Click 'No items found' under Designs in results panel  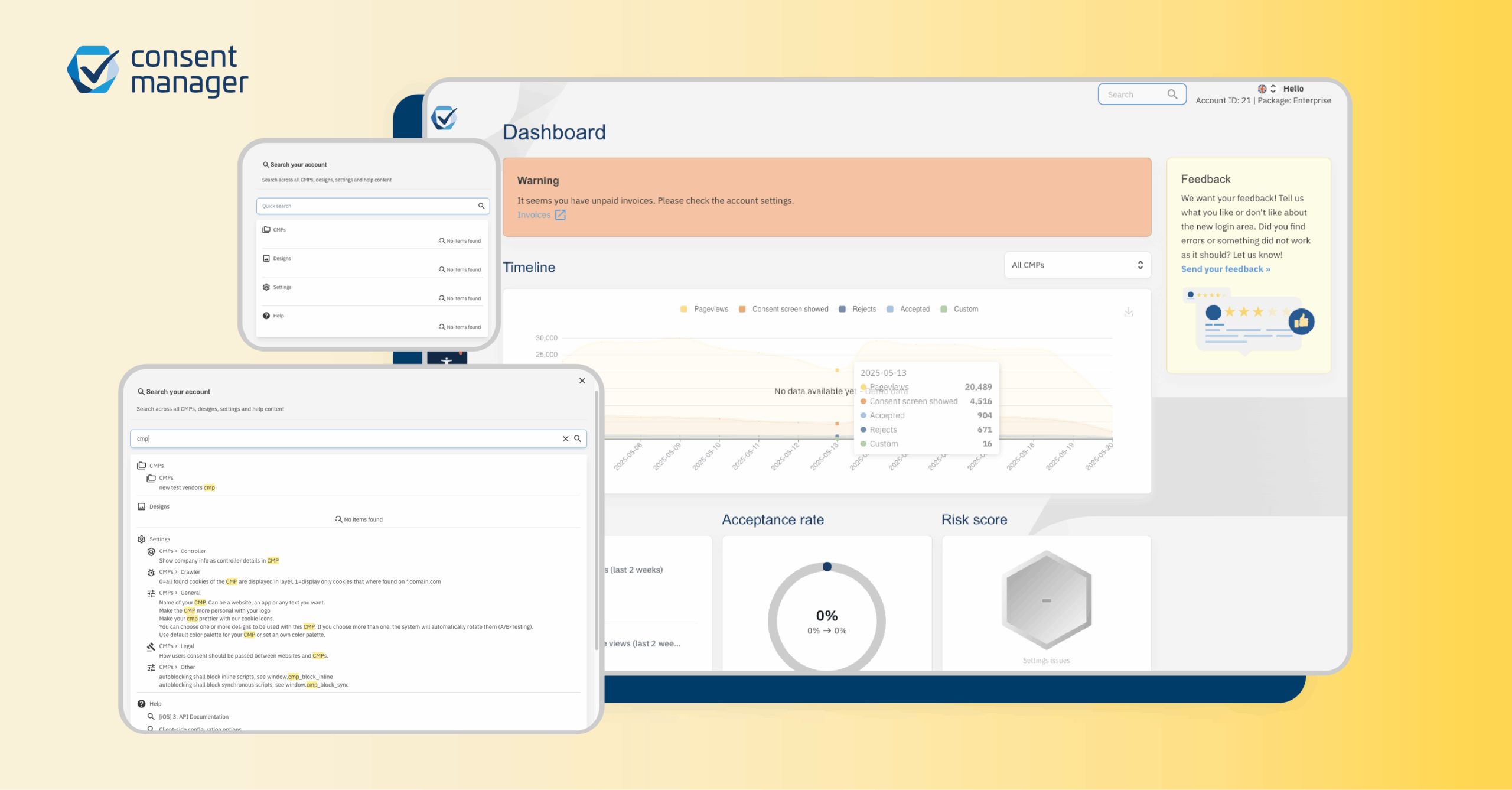point(359,519)
